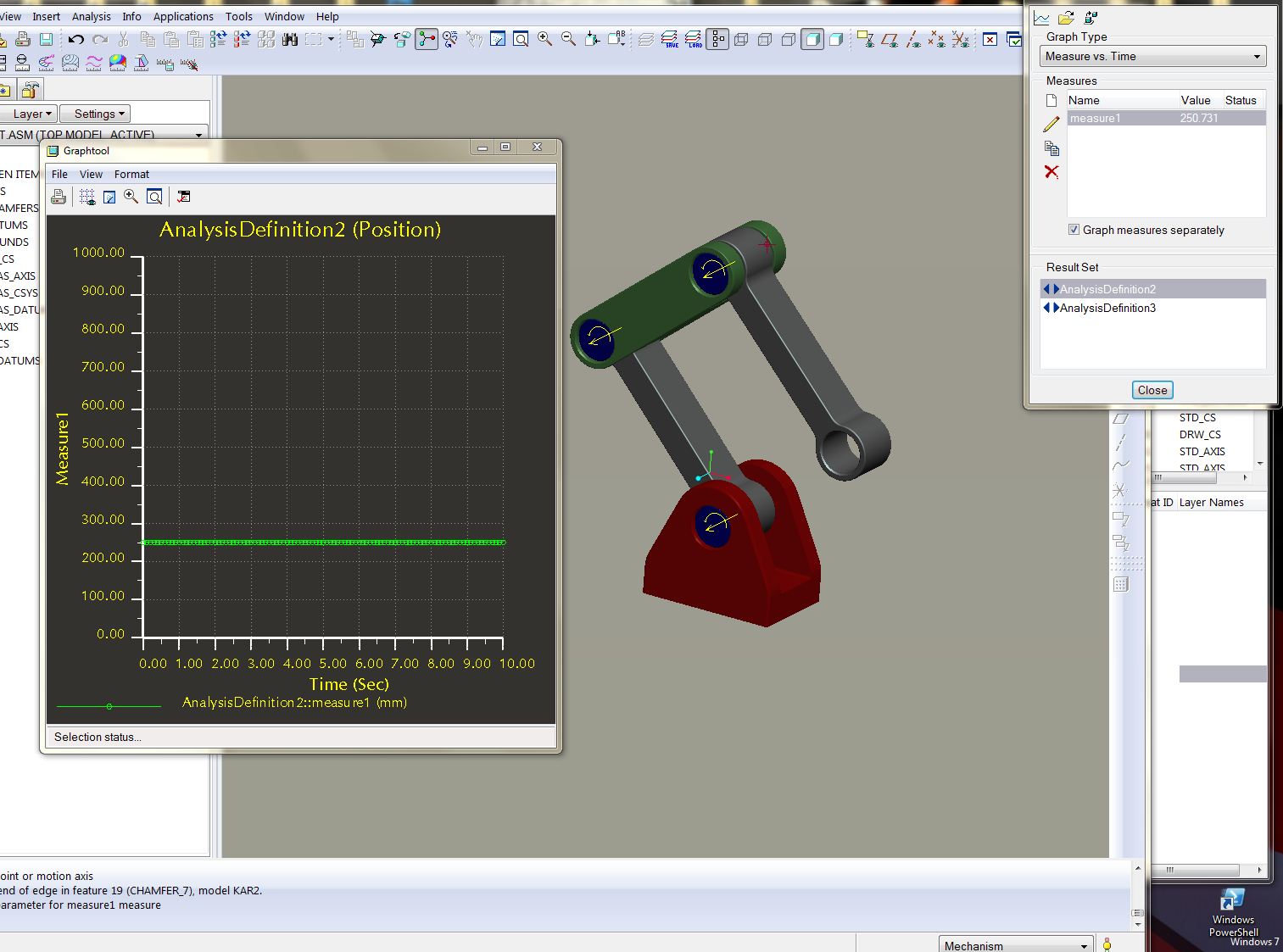
Task: Toggle the Graph measures separately checkbox
Action: [1074, 230]
